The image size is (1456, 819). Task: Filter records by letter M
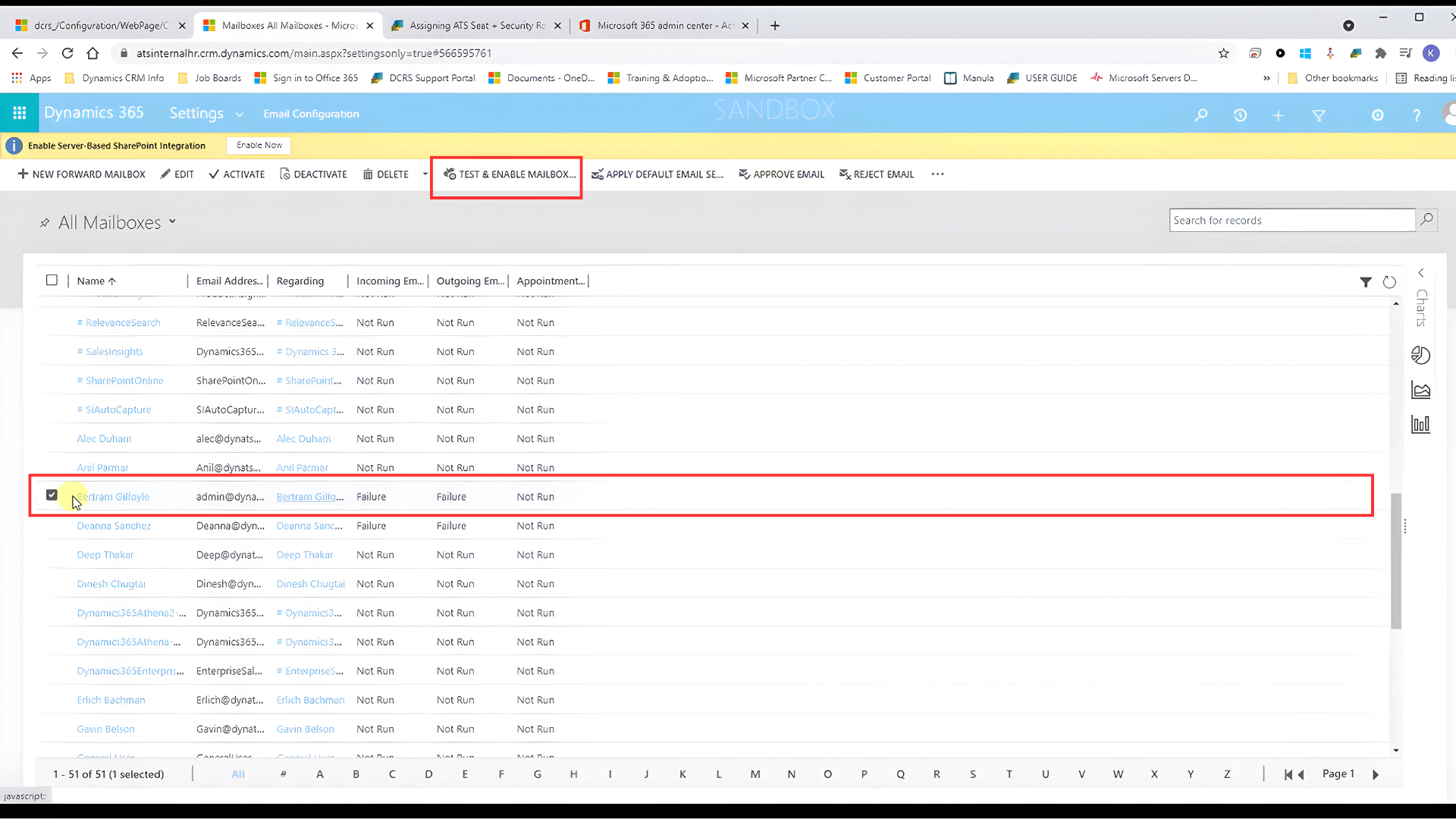point(755,774)
